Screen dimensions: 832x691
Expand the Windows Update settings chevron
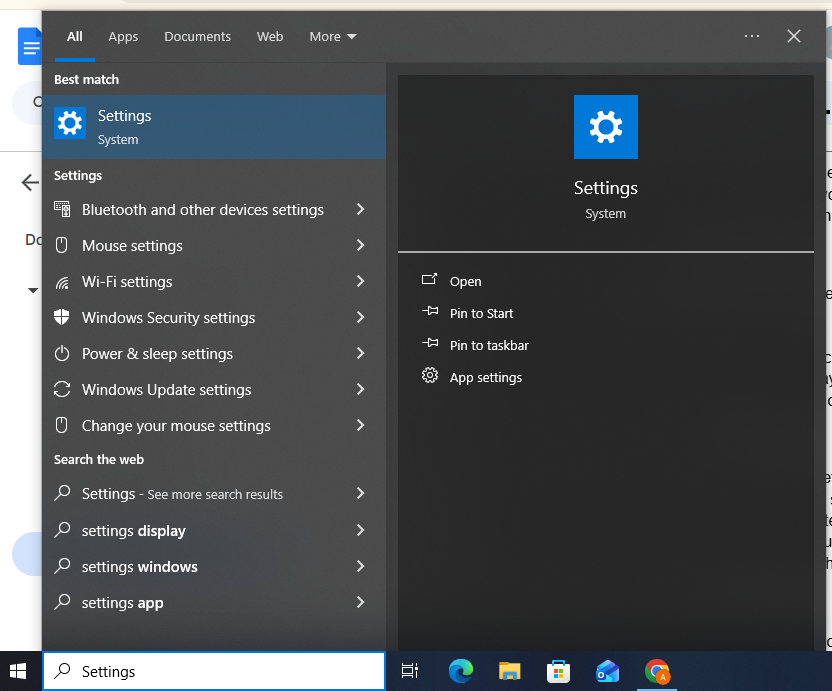tap(360, 390)
